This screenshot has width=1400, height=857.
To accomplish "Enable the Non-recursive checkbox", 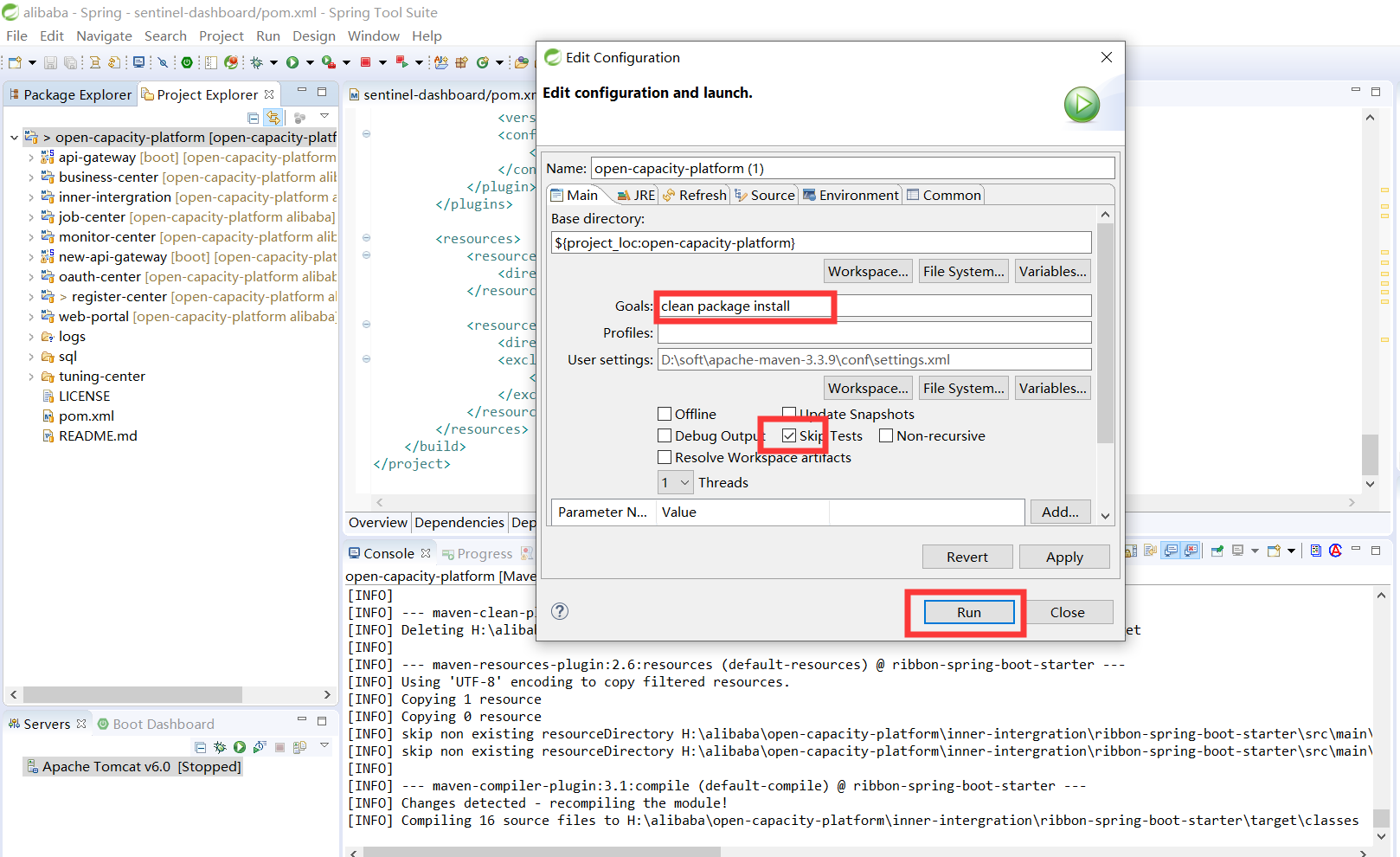I will pos(886,435).
